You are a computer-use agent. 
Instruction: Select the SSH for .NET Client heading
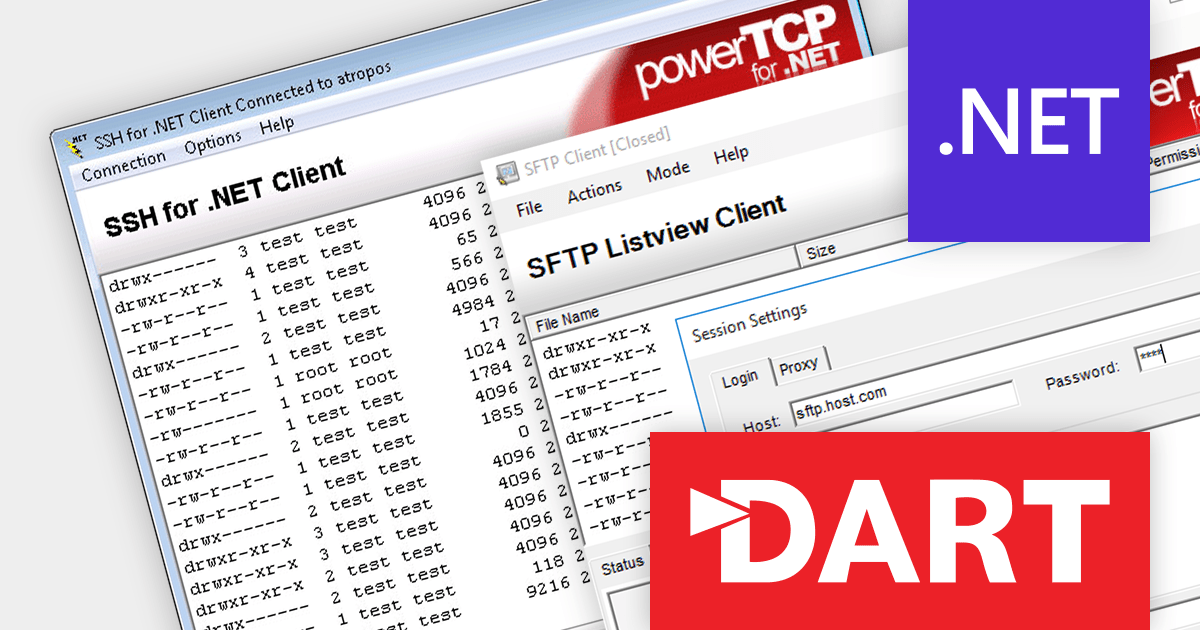coord(225,197)
